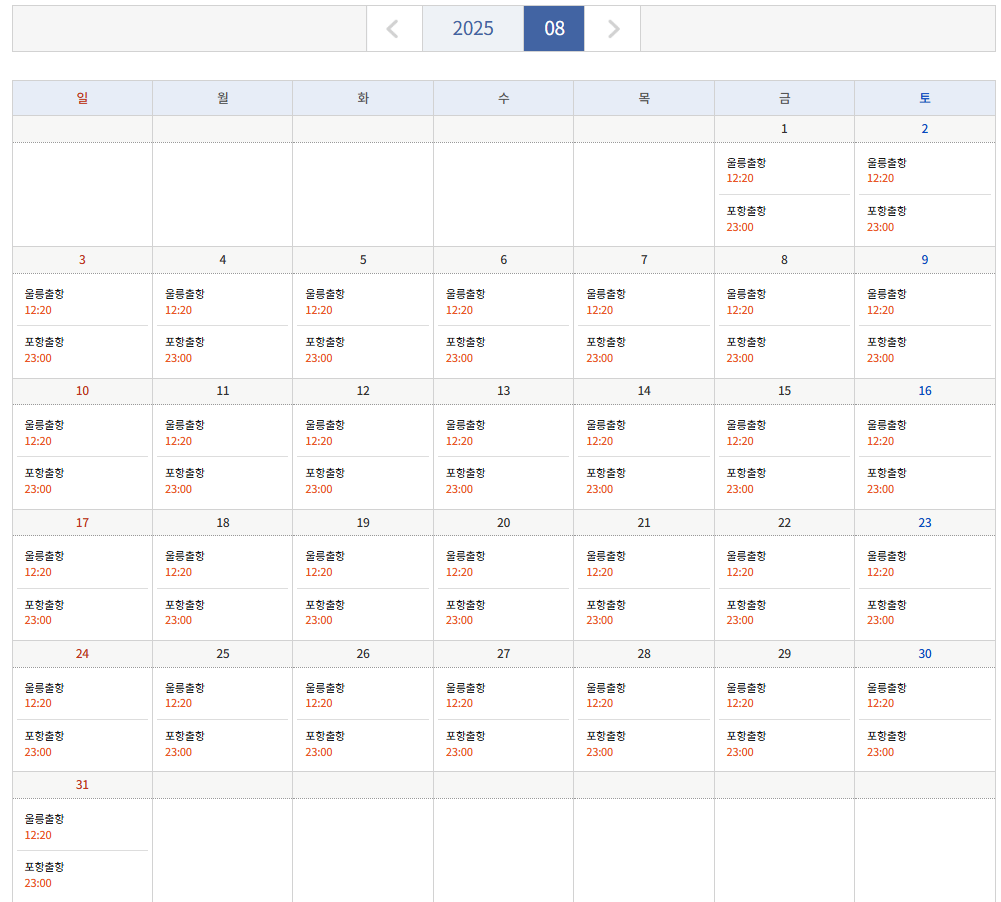The height and width of the screenshot is (902, 1001).
Task: Click the 월 (Monday) column header
Action: 223,98
